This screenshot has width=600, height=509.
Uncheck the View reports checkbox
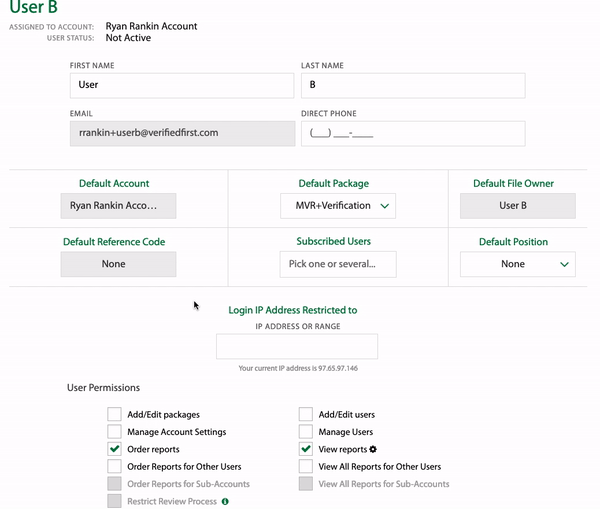pyautogui.click(x=306, y=449)
